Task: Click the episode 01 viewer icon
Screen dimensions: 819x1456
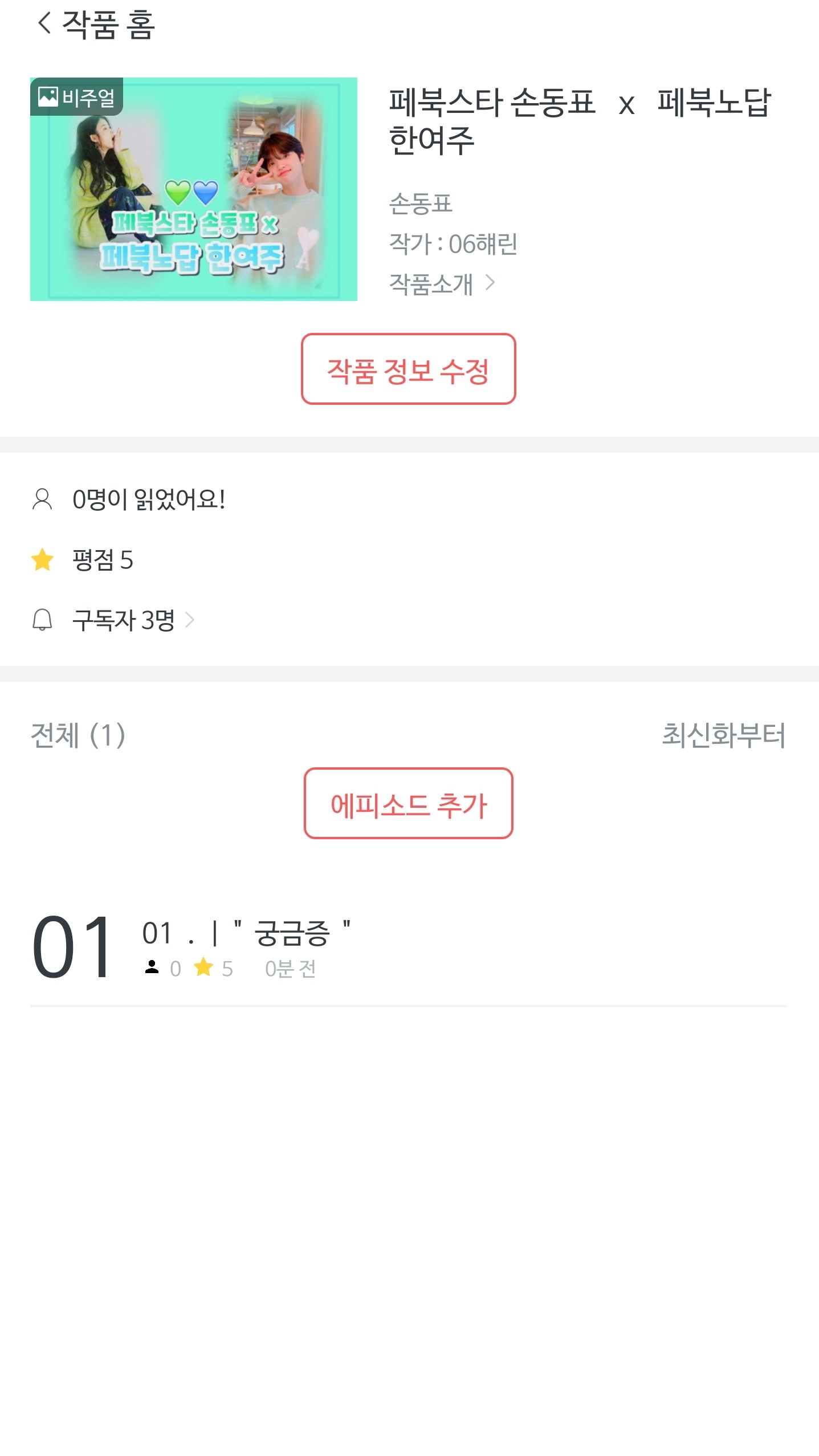Action: click(x=152, y=967)
